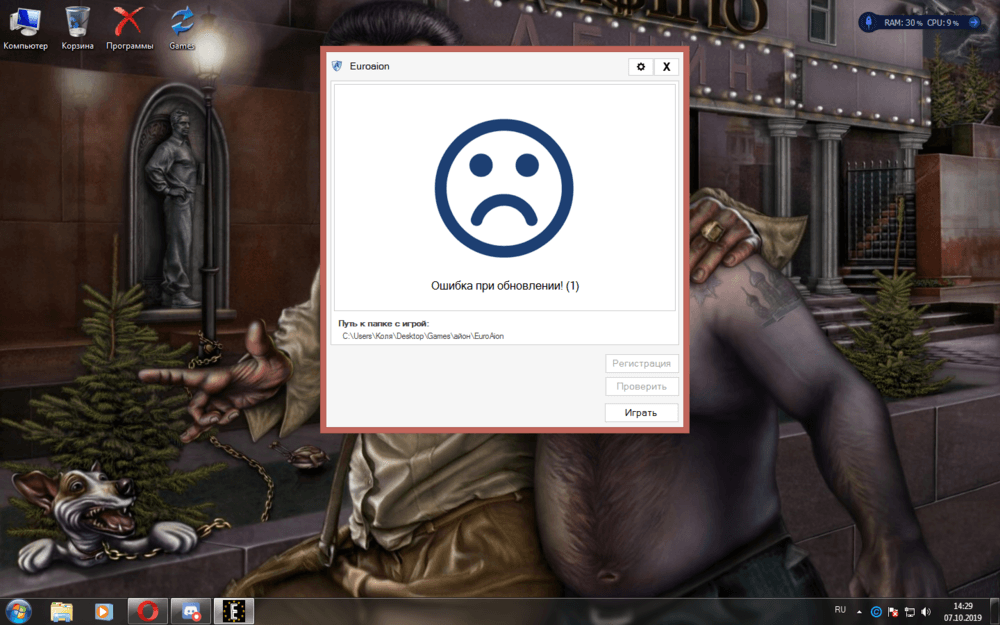Click the Euroaion launcher taskbar button
1000x625 pixels.
234,611
